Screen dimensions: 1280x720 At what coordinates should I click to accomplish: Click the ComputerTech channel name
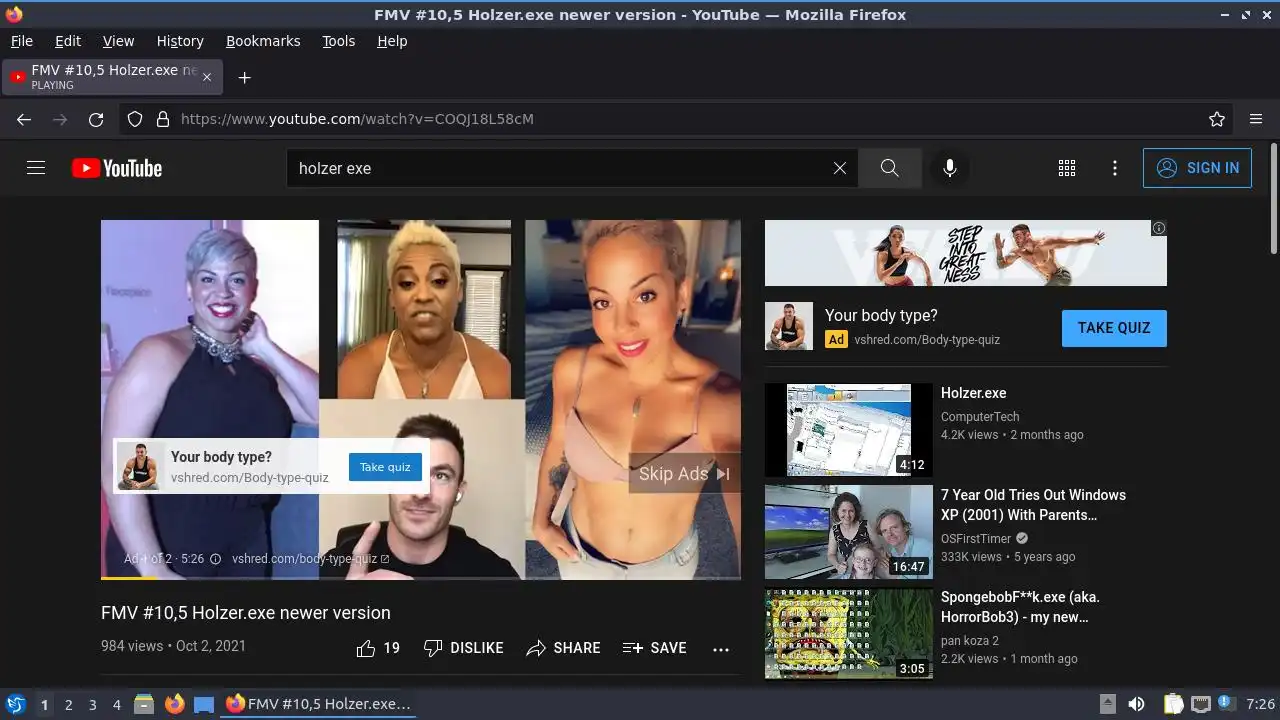pyautogui.click(x=980, y=417)
